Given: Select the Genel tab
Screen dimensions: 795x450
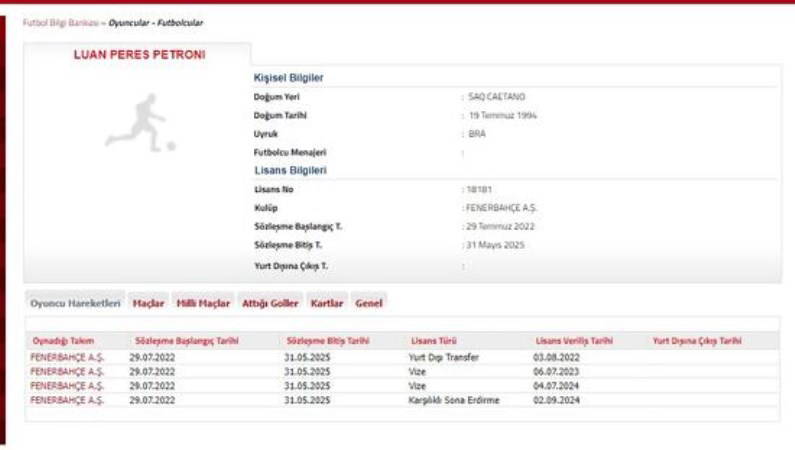Looking at the screenshot, I should (x=369, y=303).
